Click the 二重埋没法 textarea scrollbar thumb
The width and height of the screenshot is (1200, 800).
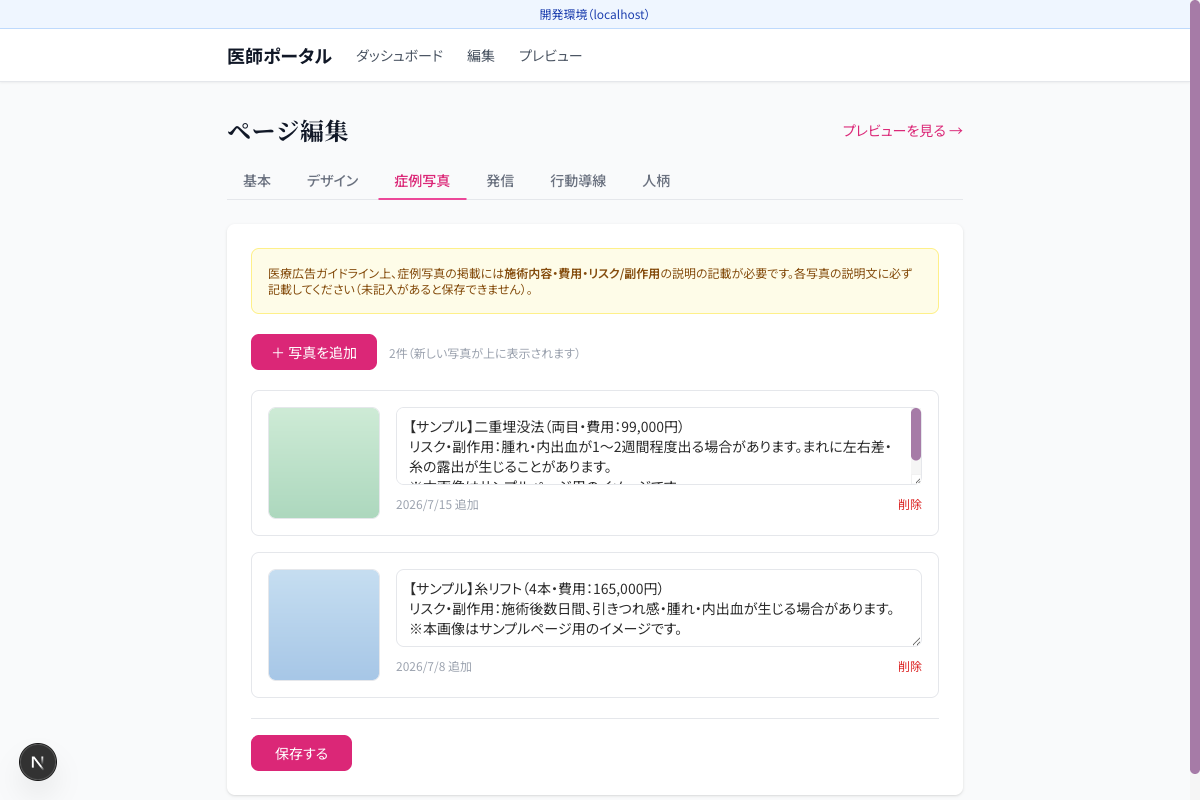point(916,434)
